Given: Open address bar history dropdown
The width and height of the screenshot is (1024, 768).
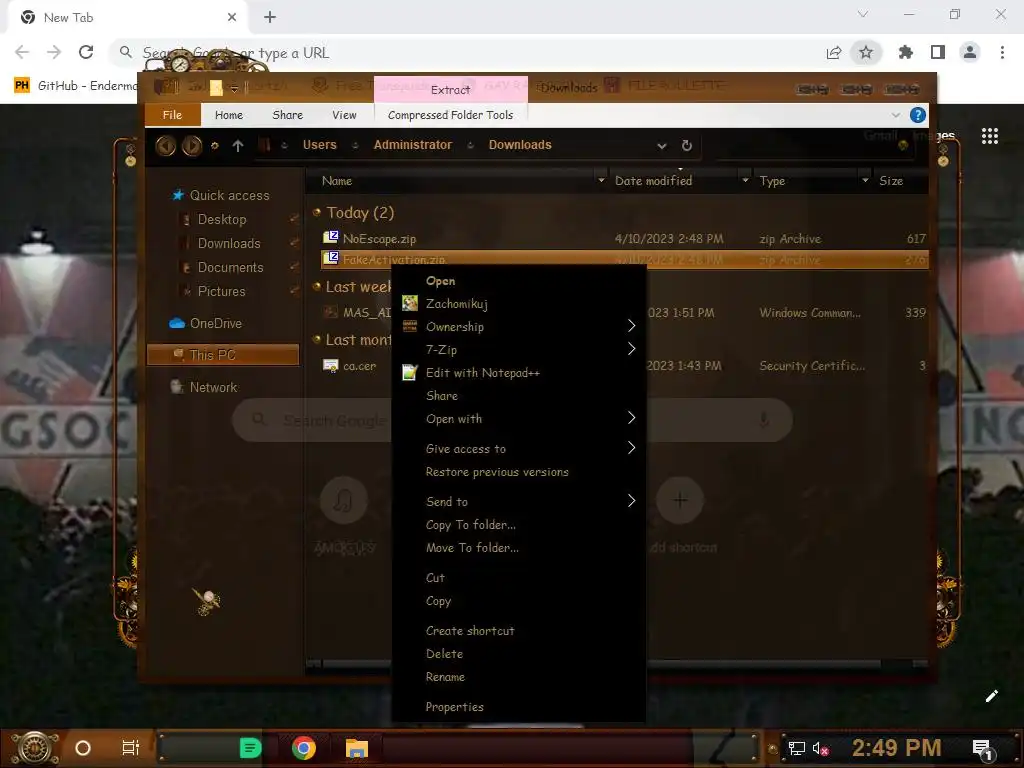Looking at the screenshot, I should [662, 146].
